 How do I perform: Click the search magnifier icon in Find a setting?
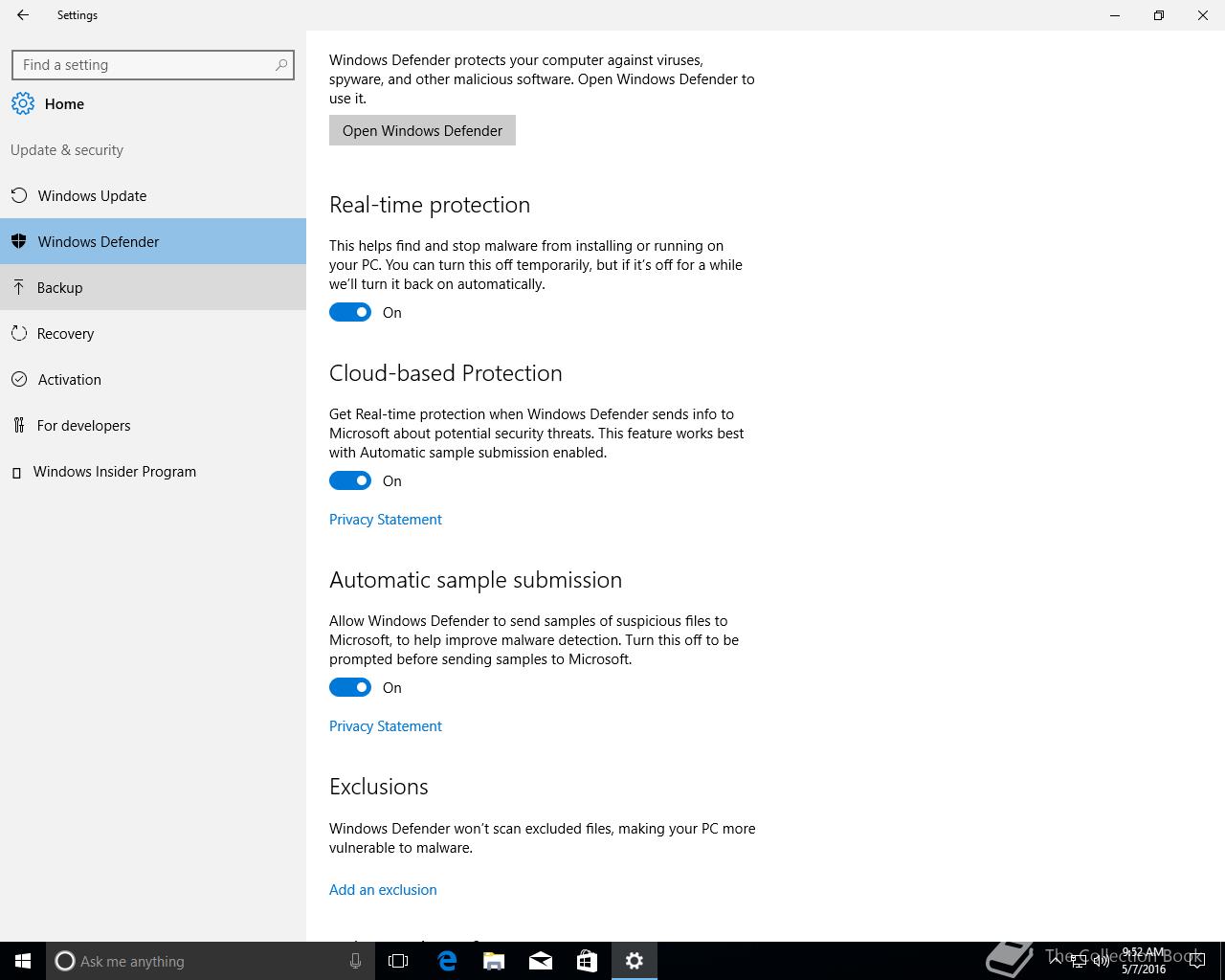click(280, 65)
